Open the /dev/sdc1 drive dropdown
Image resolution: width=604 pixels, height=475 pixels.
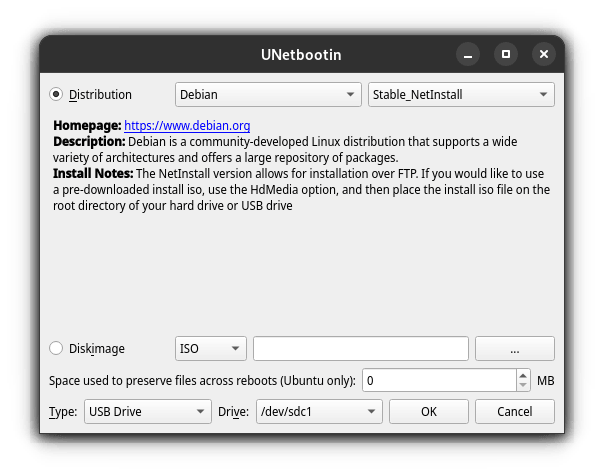pos(318,411)
